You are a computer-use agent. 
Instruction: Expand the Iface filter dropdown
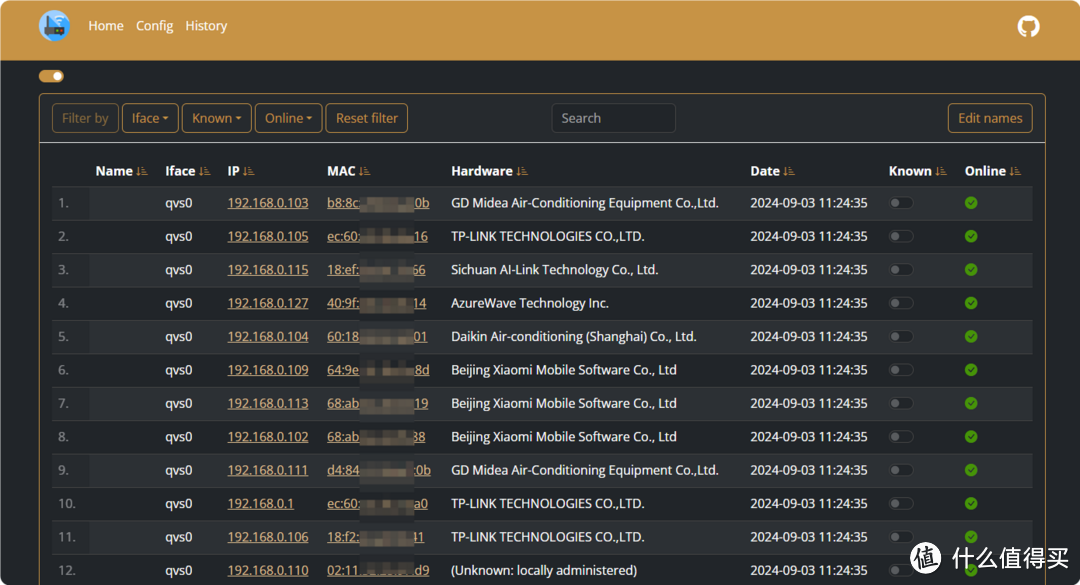(150, 118)
